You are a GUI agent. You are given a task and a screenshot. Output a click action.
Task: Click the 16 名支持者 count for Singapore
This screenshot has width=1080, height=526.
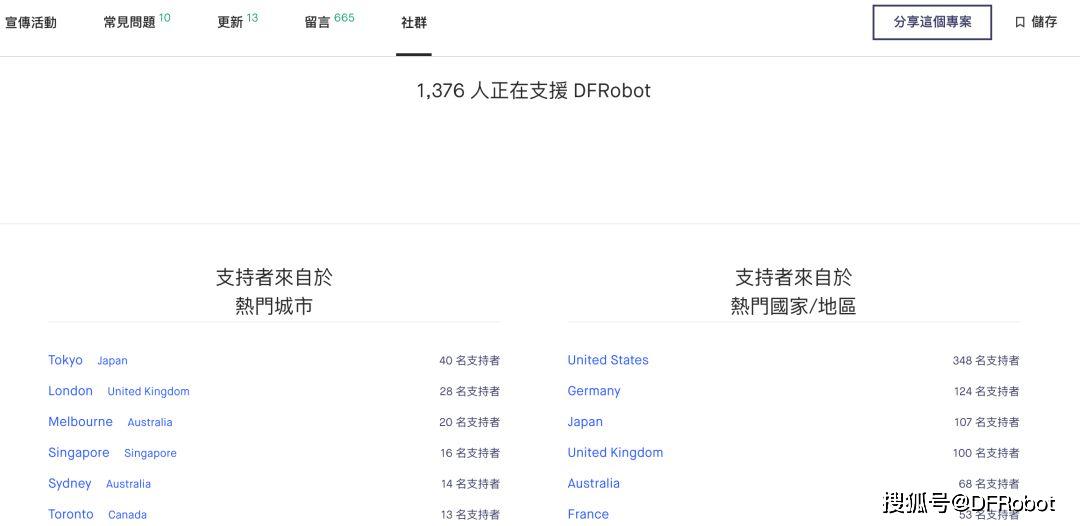coord(470,454)
